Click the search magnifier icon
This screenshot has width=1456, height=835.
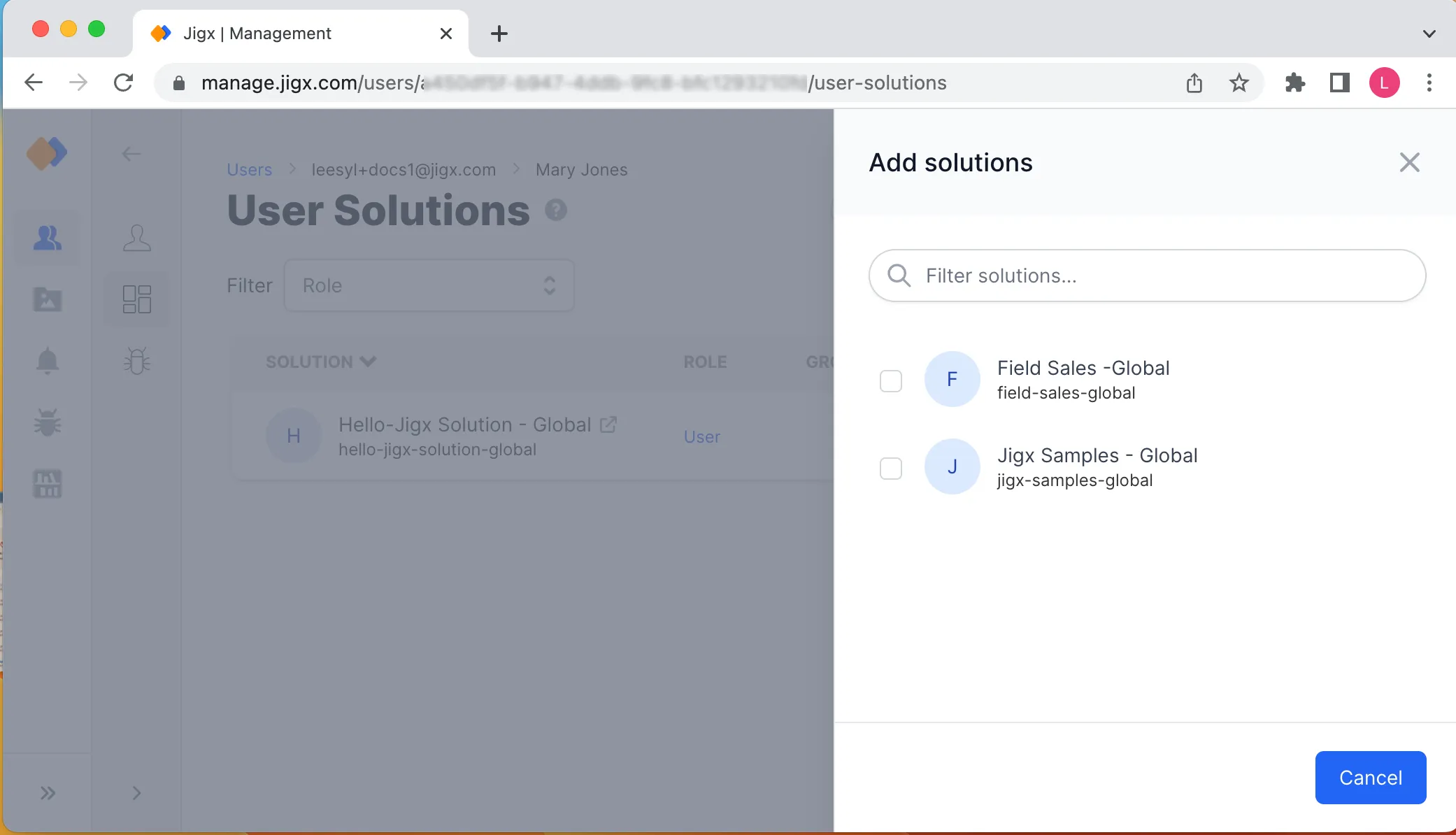[x=899, y=276]
